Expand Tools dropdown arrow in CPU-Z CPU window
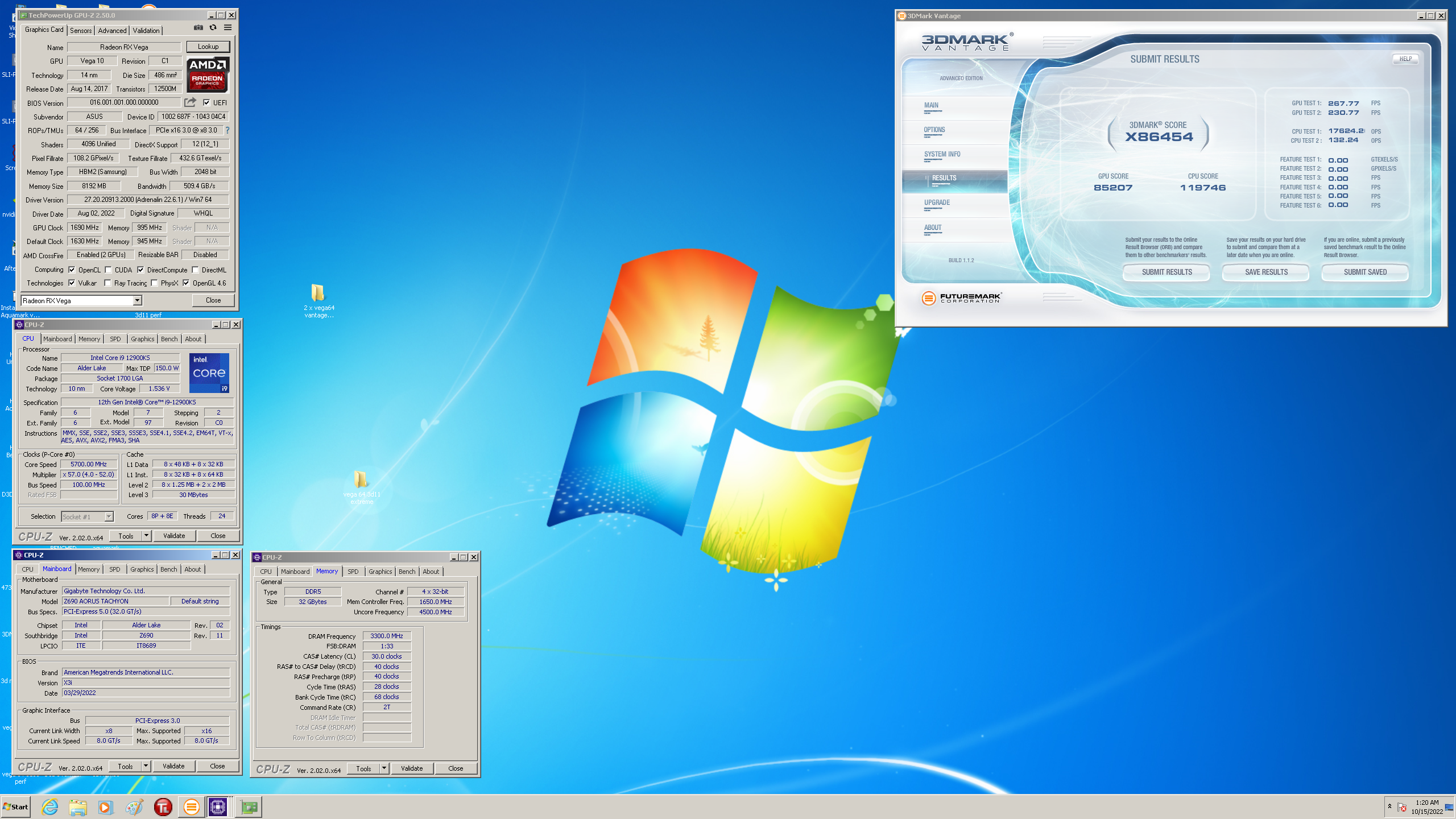The height and width of the screenshot is (819, 1456). pyautogui.click(x=146, y=536)
